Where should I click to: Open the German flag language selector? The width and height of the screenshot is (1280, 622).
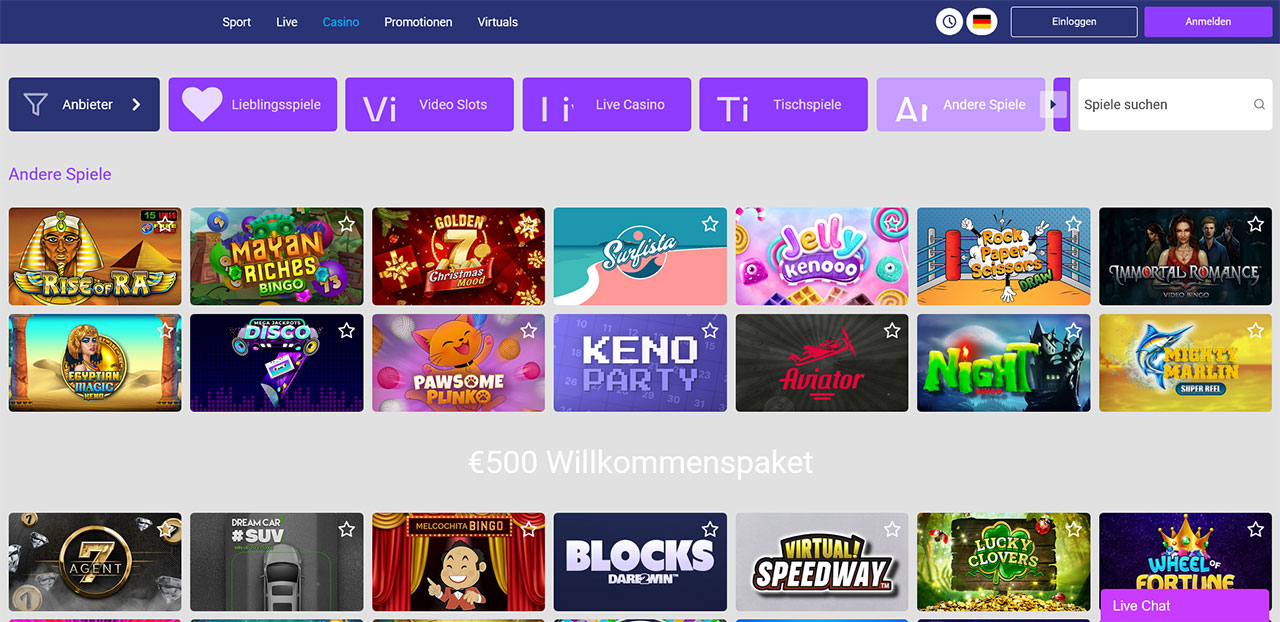click(x=982, y=21)
